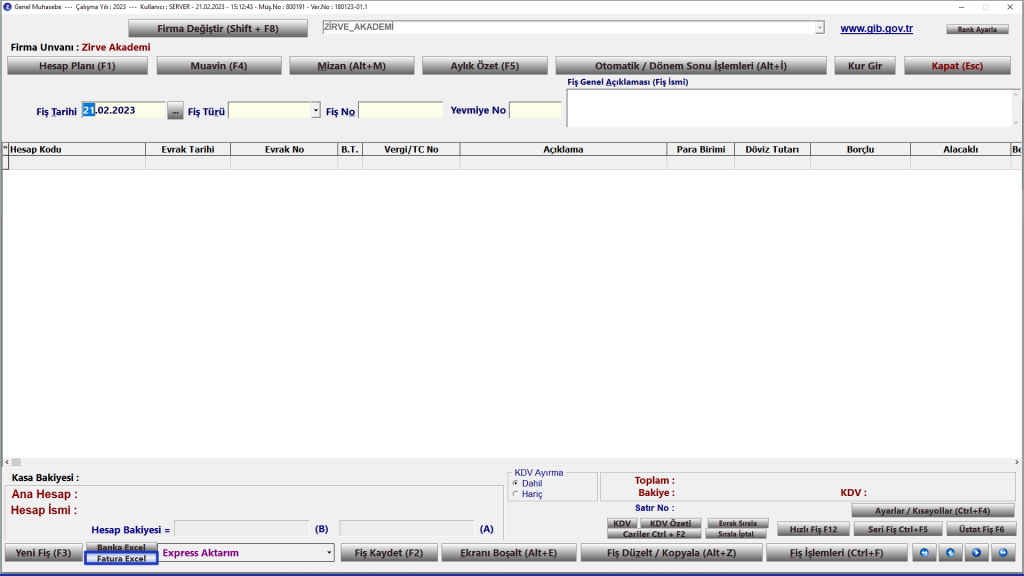
Task: Expand the Express Aktarım combo box
Action: click(329, 552)
